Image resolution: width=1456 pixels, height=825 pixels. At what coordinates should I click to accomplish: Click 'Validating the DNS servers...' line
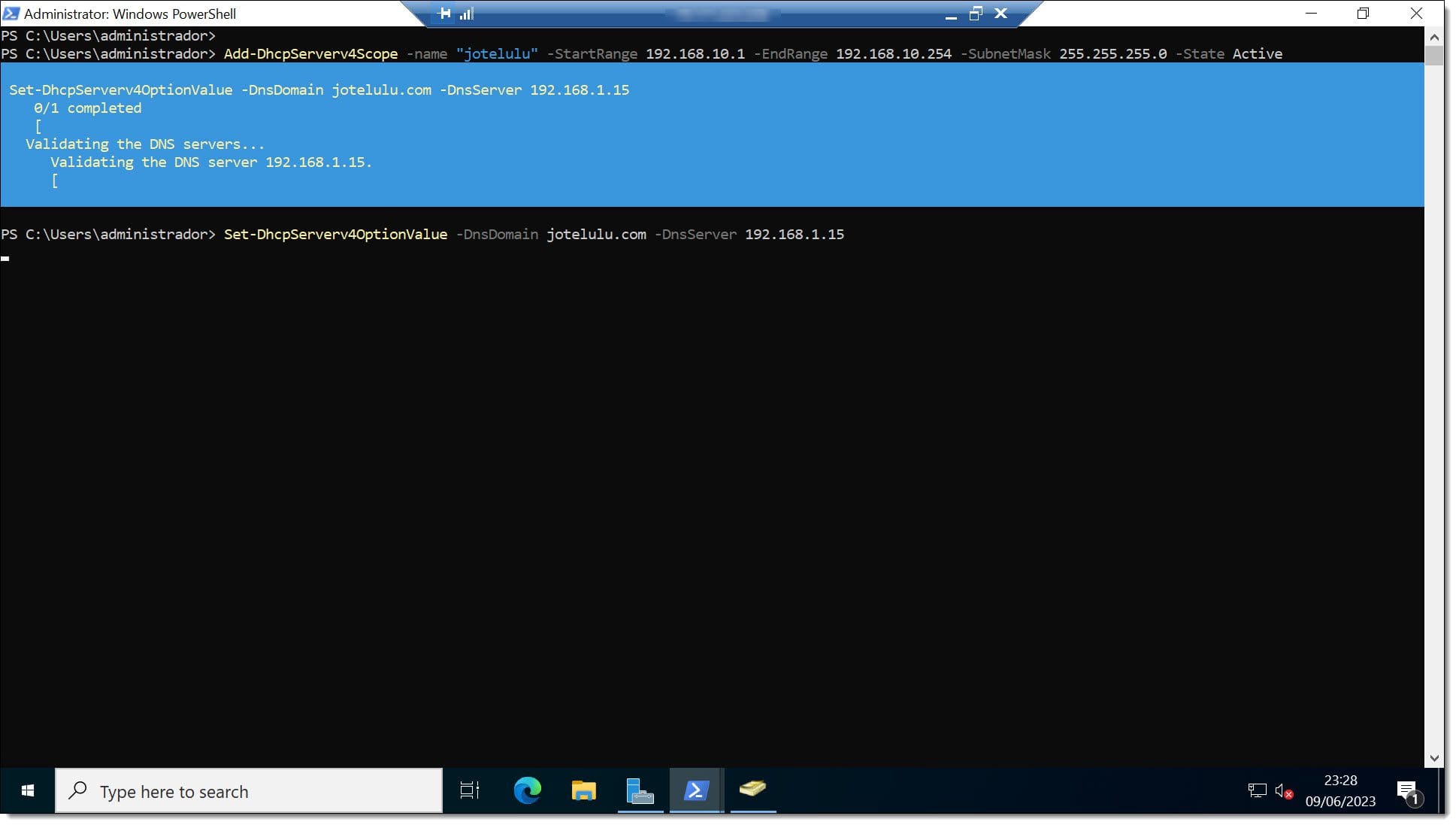145,144
